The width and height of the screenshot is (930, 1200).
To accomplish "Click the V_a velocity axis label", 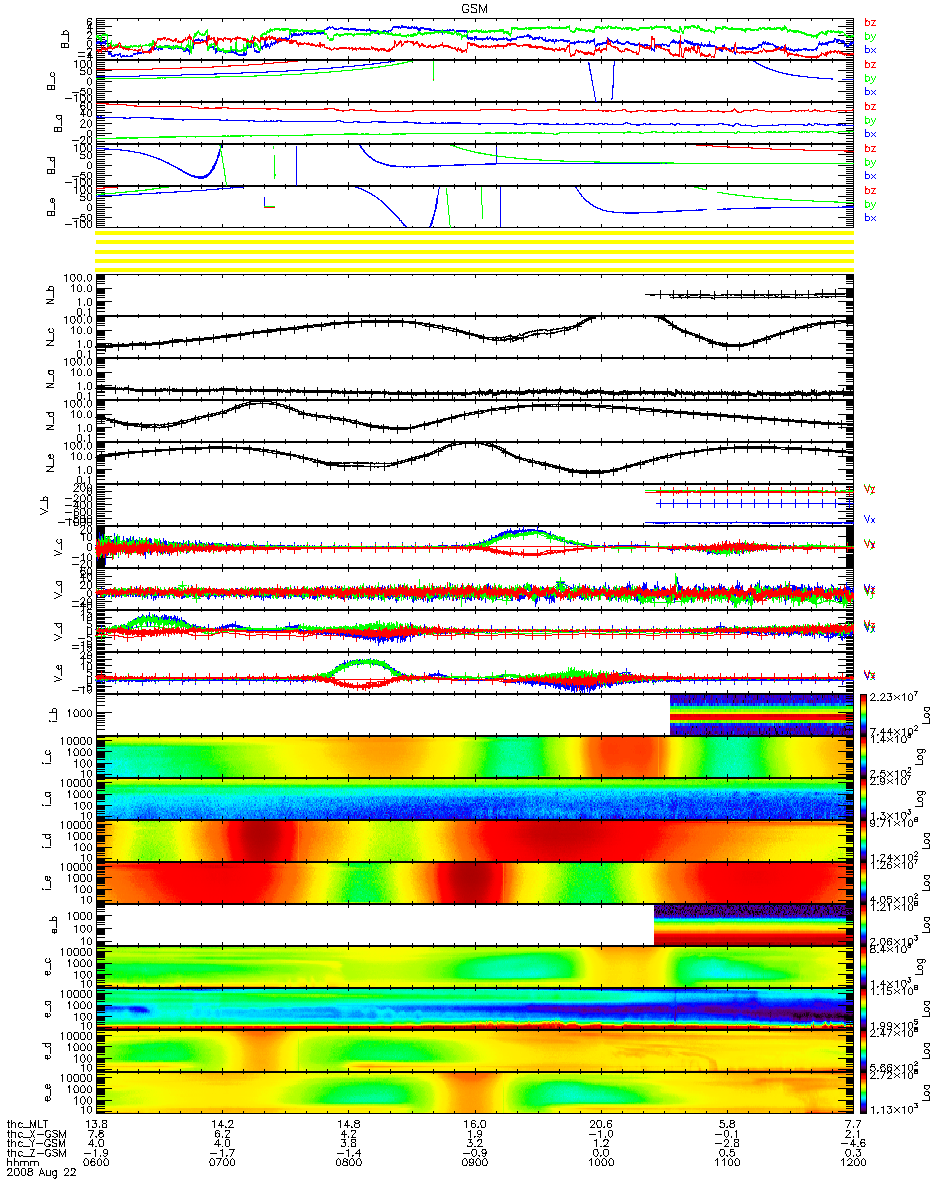I will tap(58, 589).
